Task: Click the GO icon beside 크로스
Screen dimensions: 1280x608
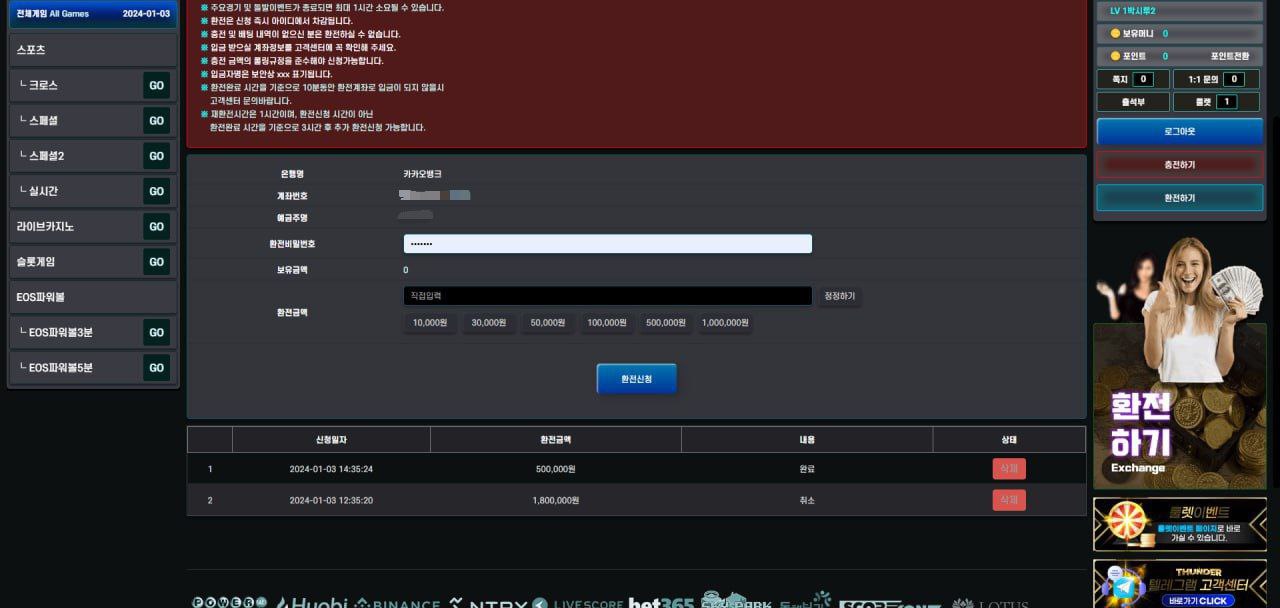Action: click(156, 86)
